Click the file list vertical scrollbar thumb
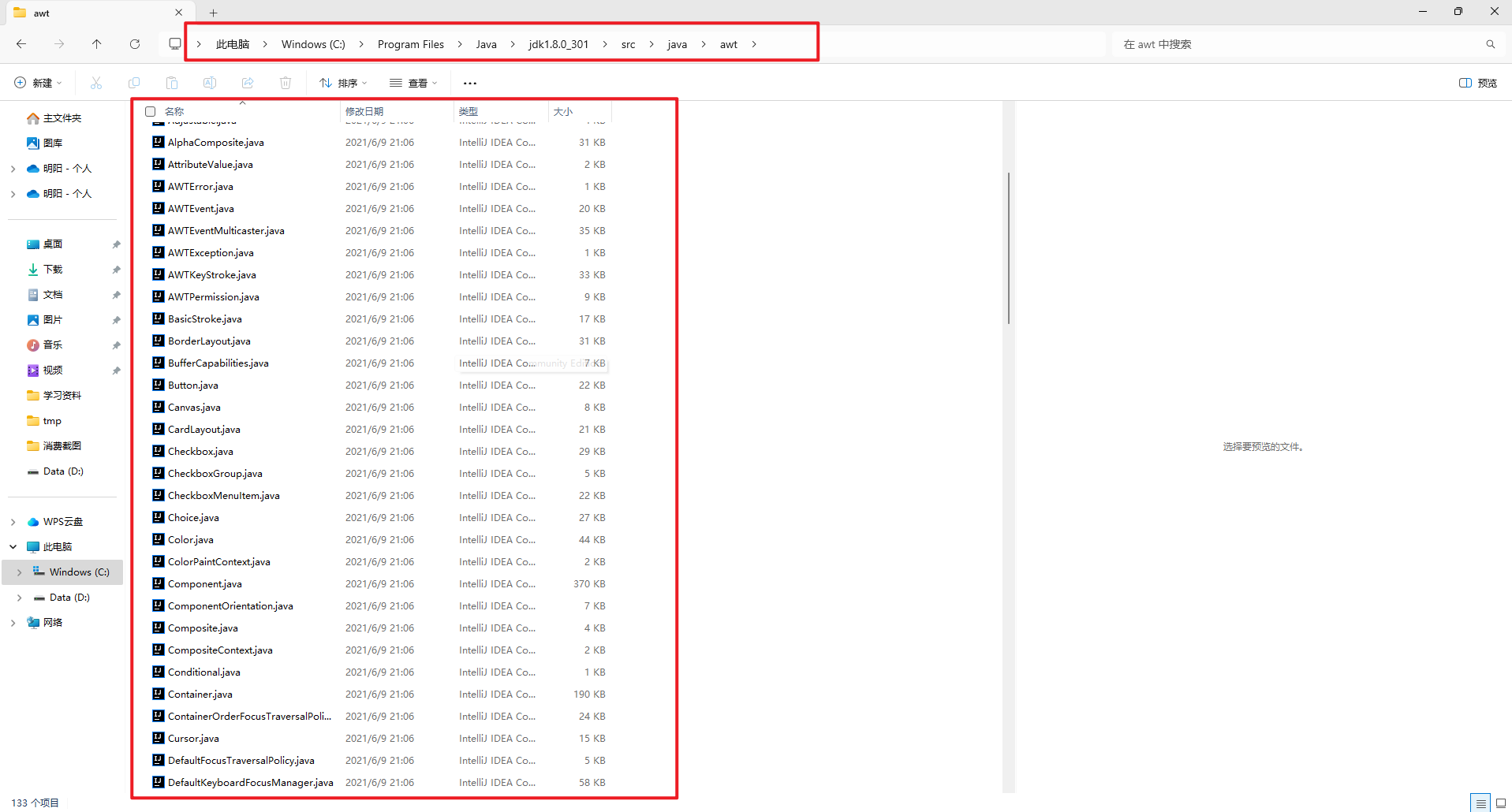The image size is (1512, 812). pos(1008,248)
